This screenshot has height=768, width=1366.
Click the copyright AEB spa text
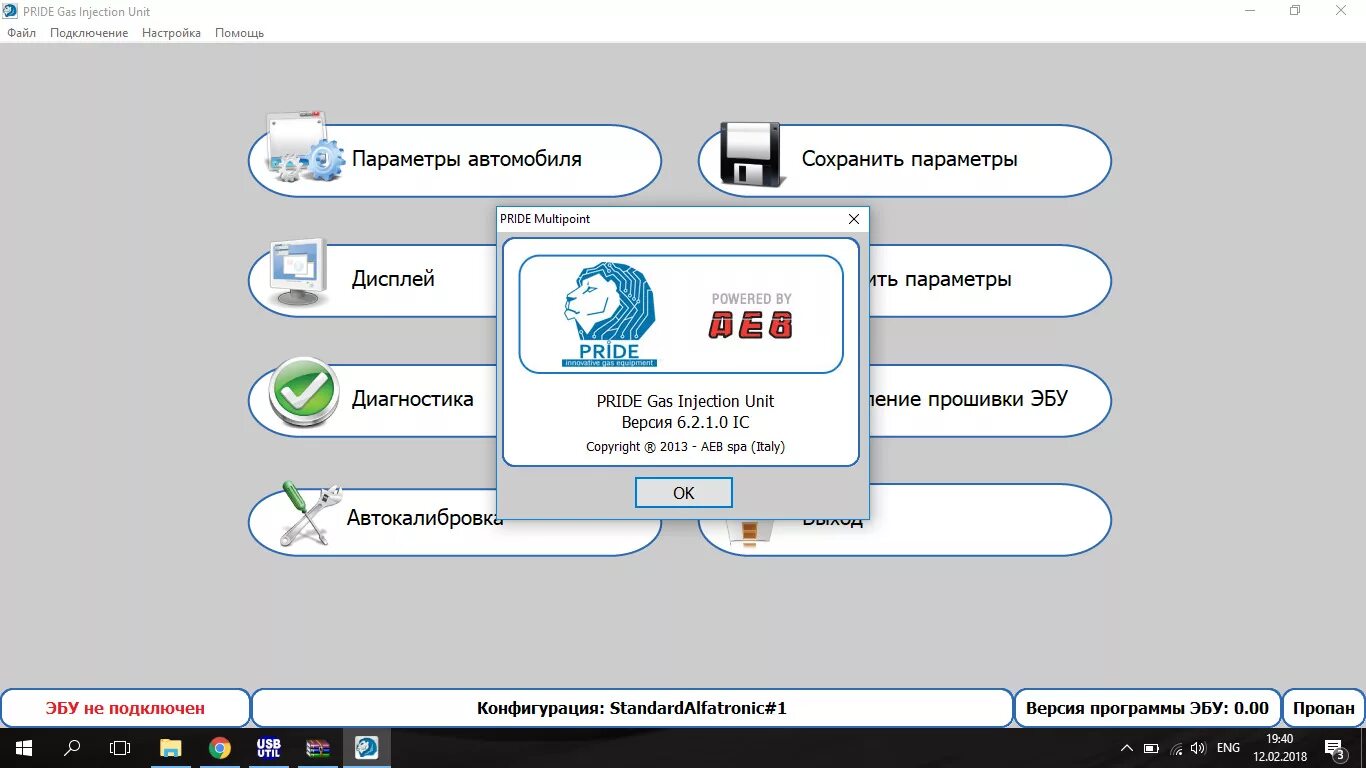click(685, 447)
